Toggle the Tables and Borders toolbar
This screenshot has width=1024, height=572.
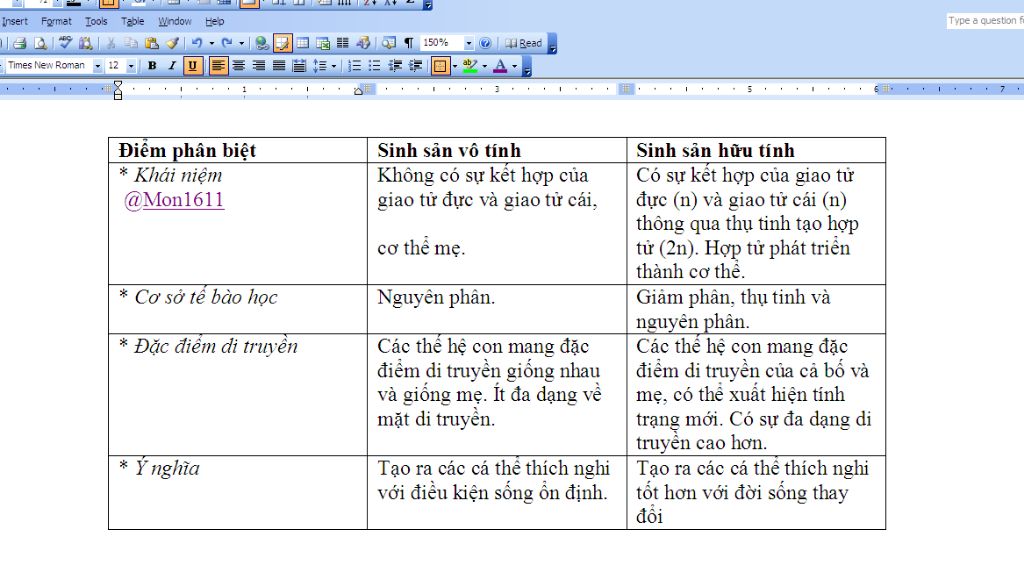point(283,43)
